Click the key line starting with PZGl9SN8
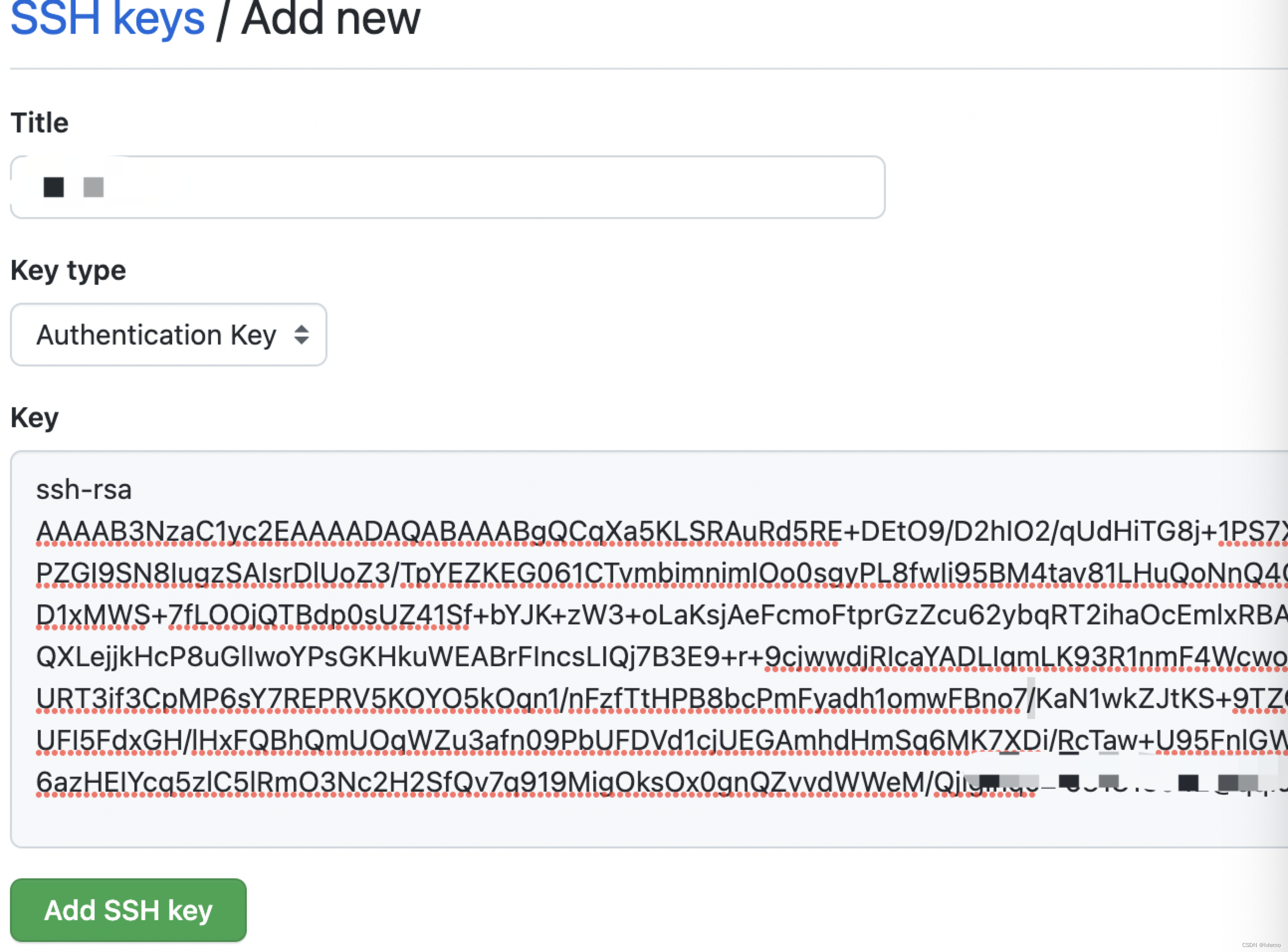 tap(661, 574)
